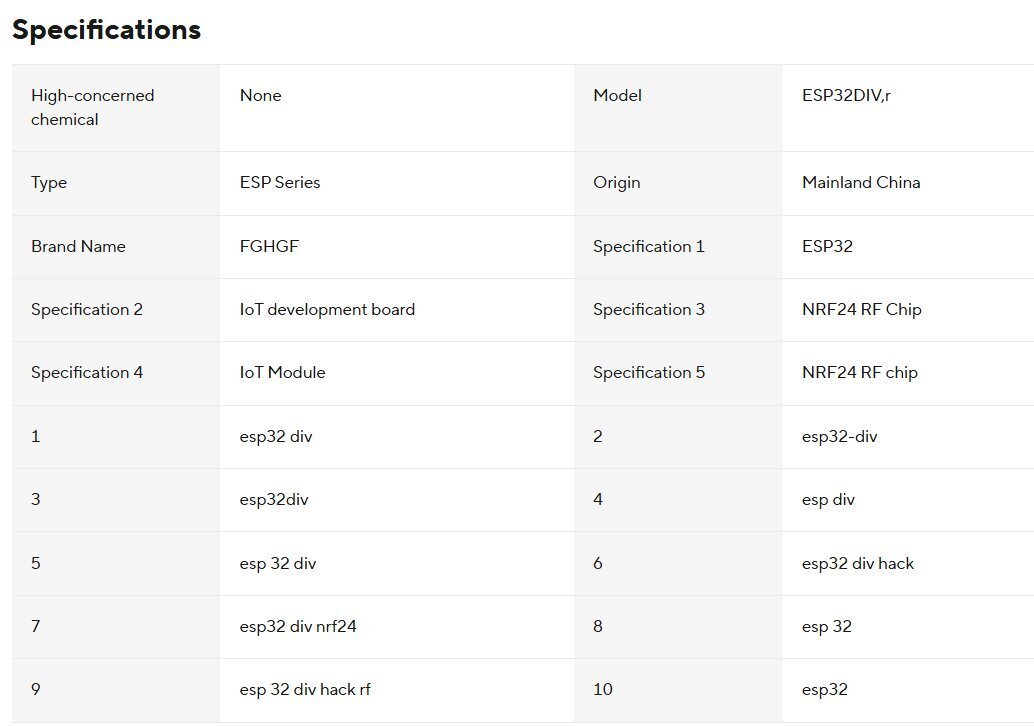Viewport: 1034px width, 726px height.
Task: Click the Specifications heading
Action: click(106, 30)
